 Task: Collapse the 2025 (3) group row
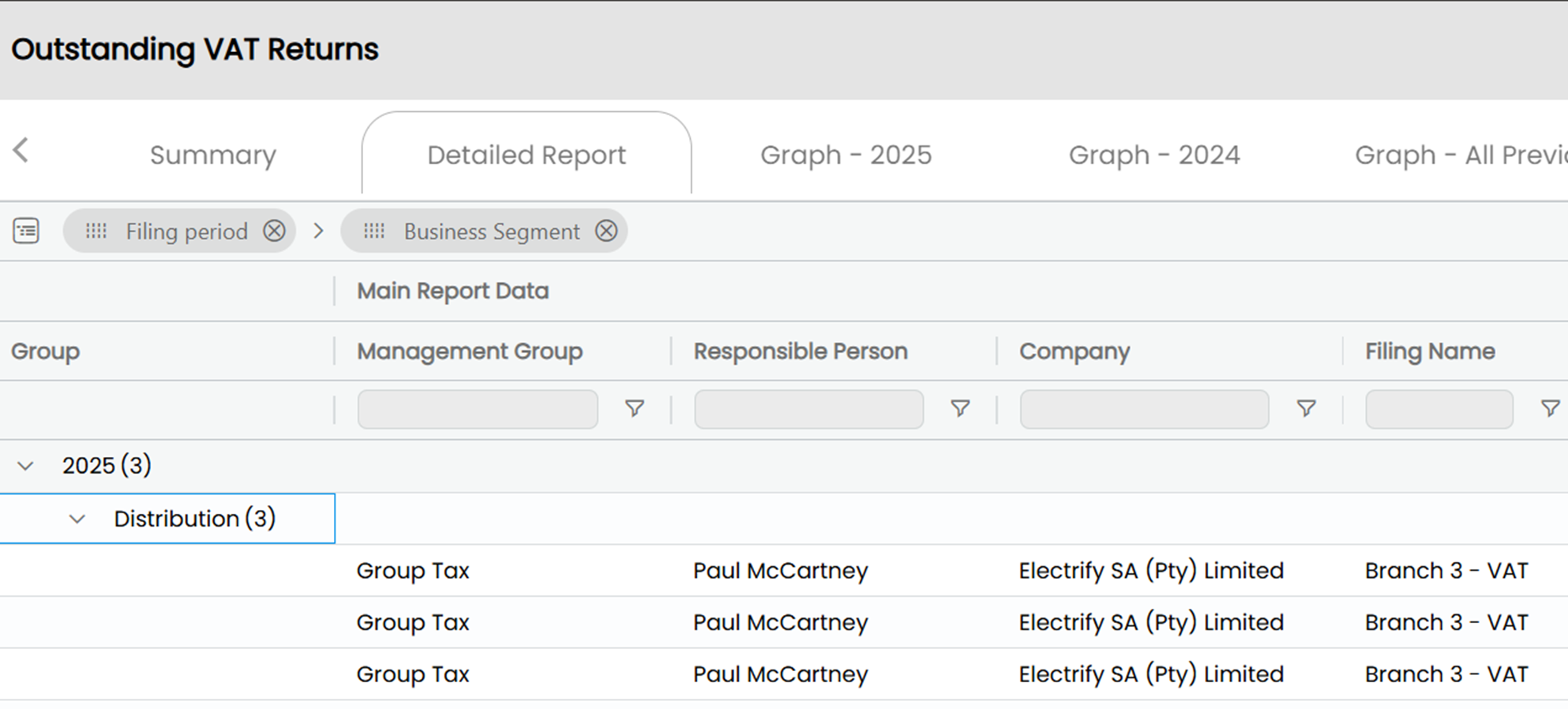pyautogui.click(x=26, y=466)
